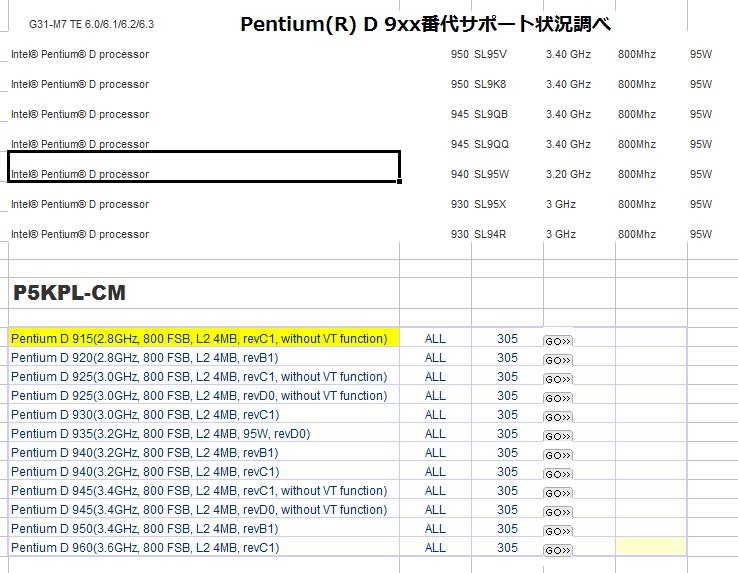
Task: Select the SL9K8 stepping code cell
Action: tap(490, 84)
